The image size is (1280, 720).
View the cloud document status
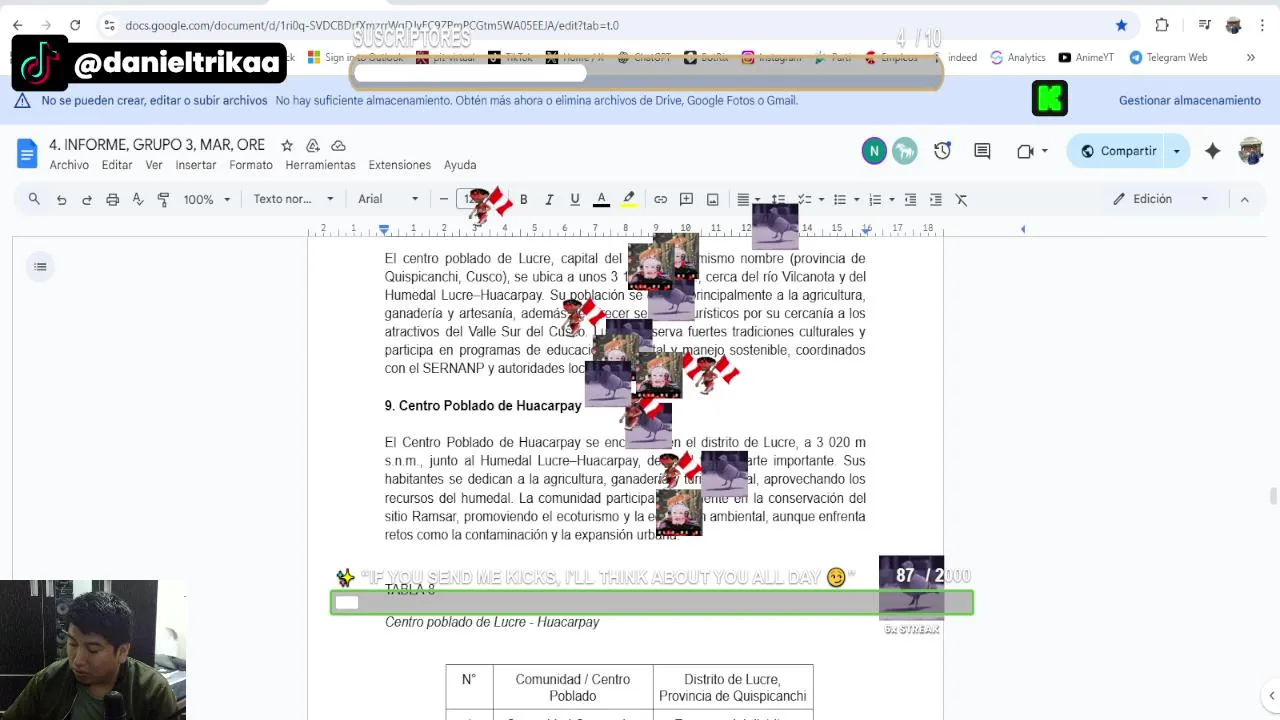coord(338,145)
